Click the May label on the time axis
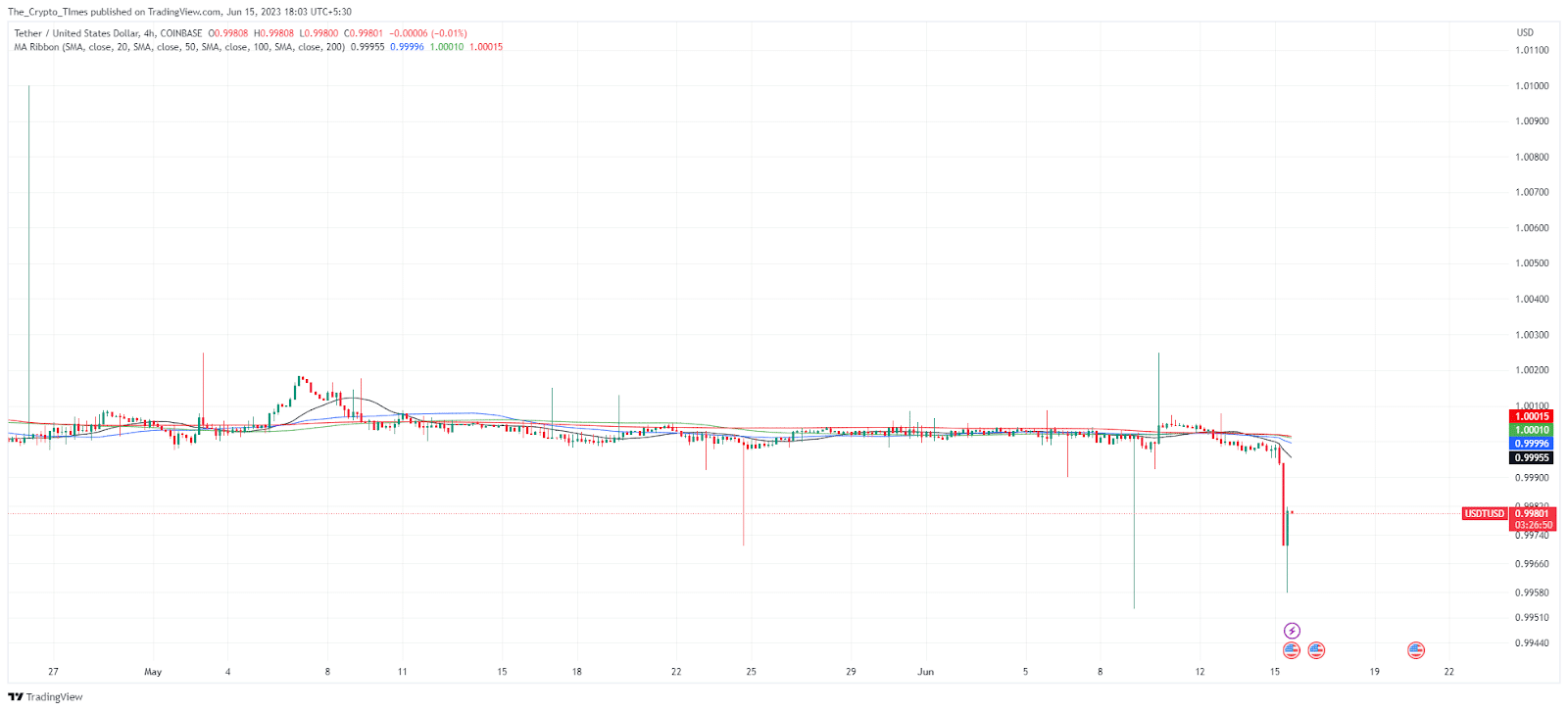This screenshot has height=711, width=1568. 153,672
